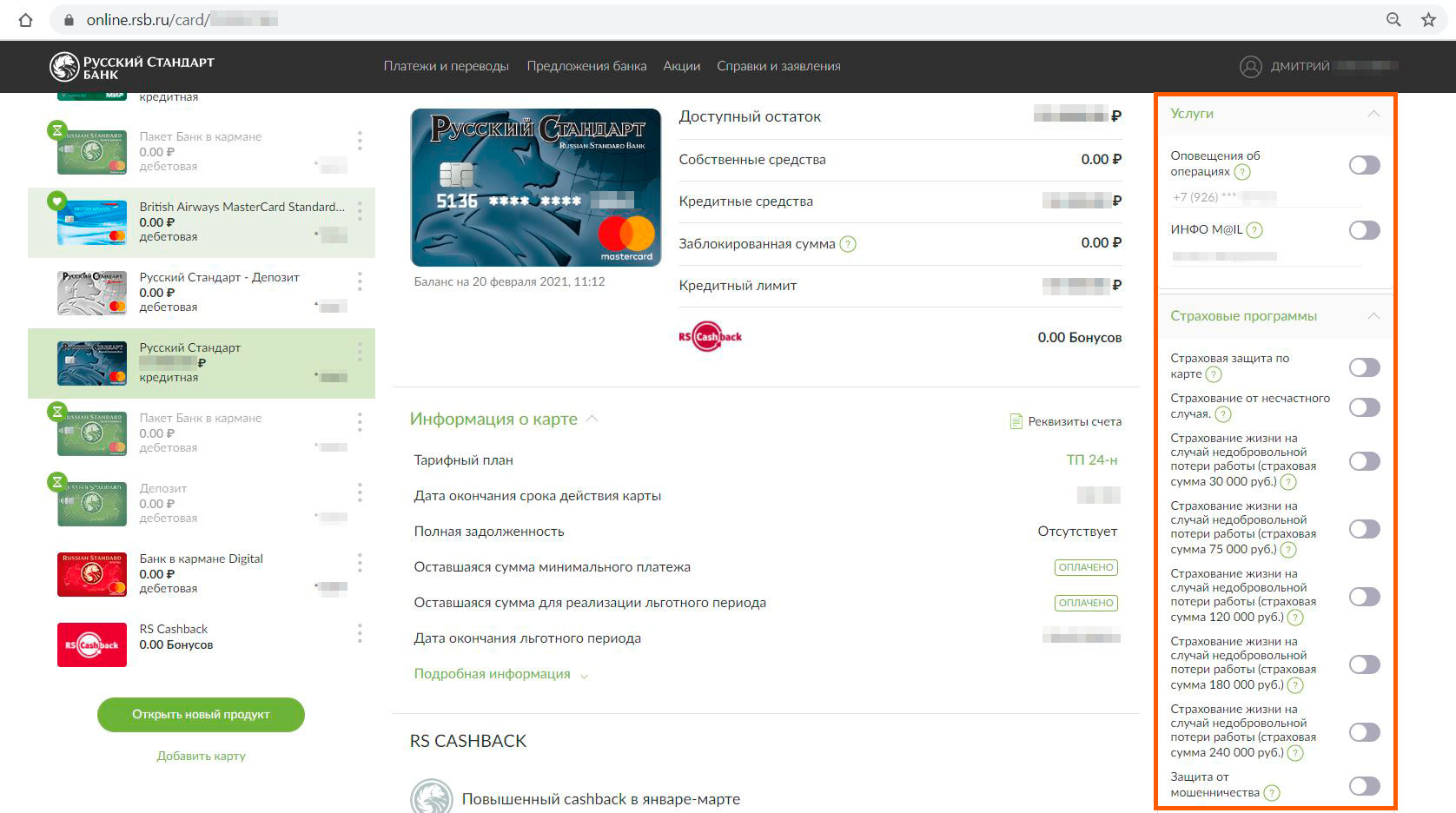Viewport: 1456px width, 813px height.
Task: Click help icon for insurance sum 180 000 руб.
Action: (x=1295, y=685)
